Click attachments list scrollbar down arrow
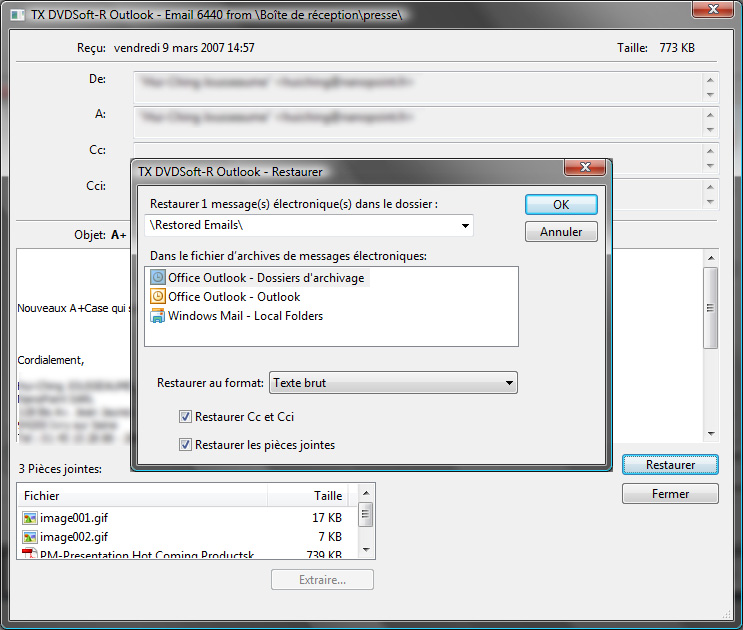The height and width of the screenshot is (630, 743). pos(366,550)
